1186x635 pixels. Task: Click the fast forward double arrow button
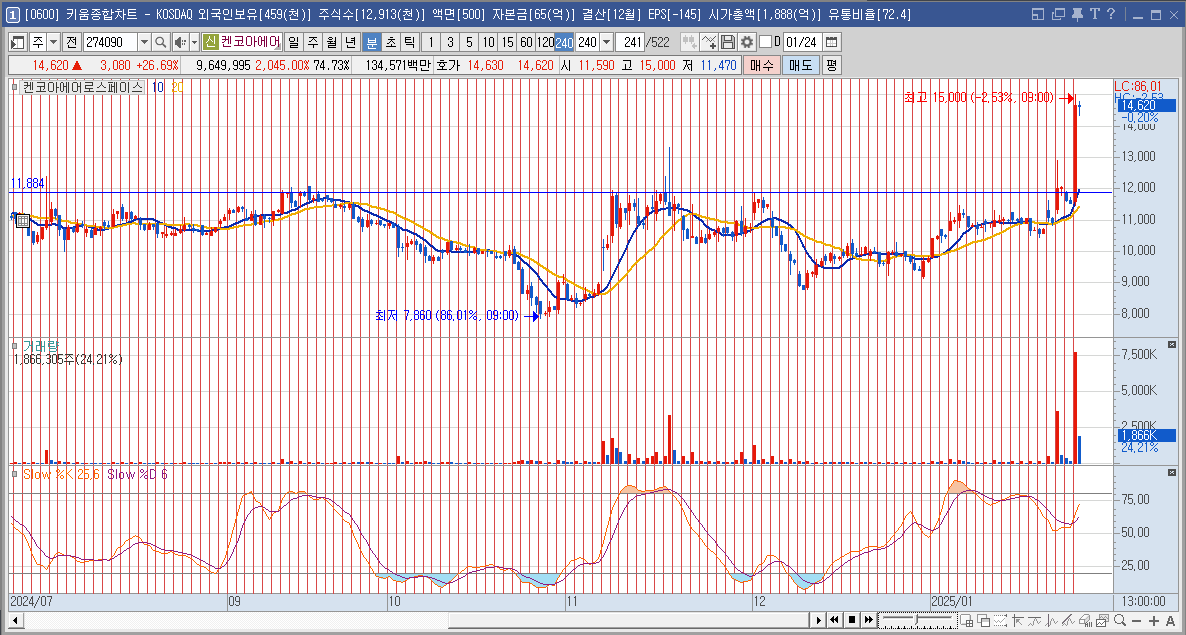pos(869,621)
